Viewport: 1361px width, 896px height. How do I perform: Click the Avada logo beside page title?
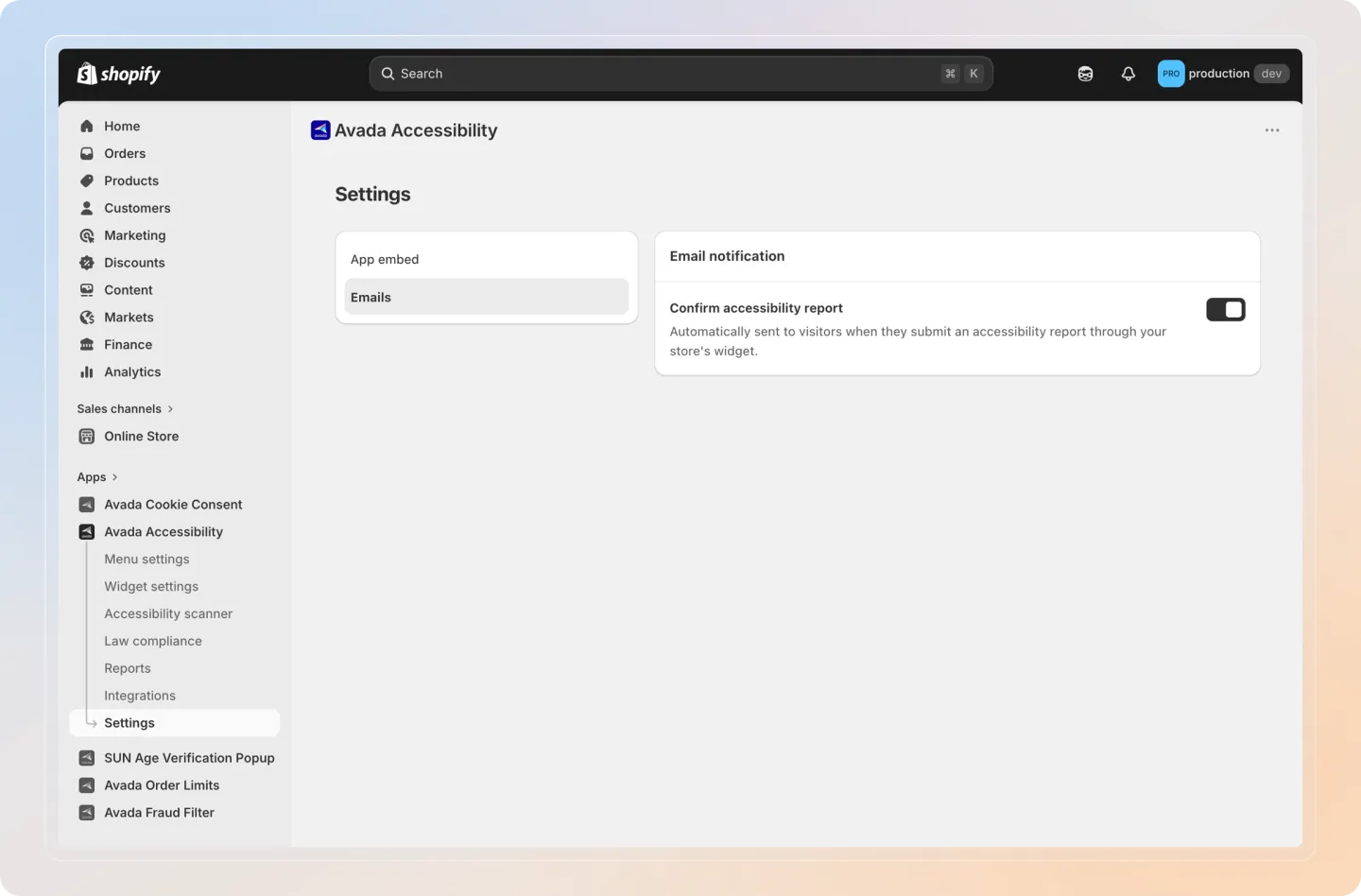click(x=320, y=130)
